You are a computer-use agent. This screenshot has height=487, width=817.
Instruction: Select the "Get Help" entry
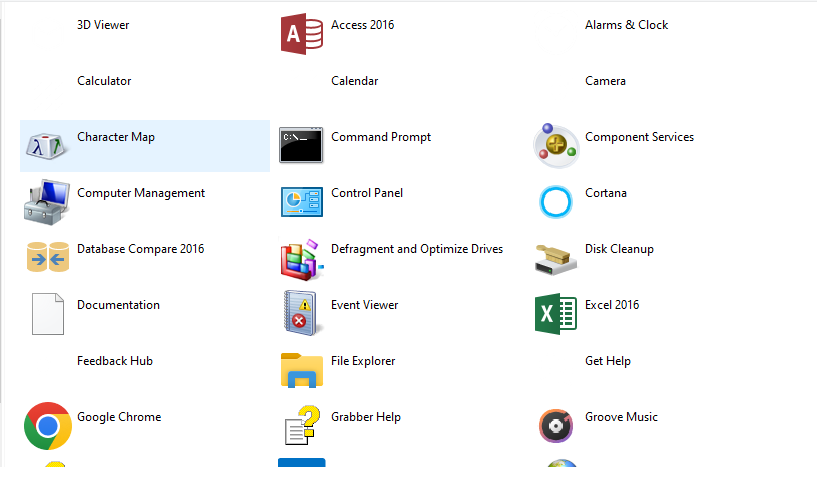coord(608,361)
